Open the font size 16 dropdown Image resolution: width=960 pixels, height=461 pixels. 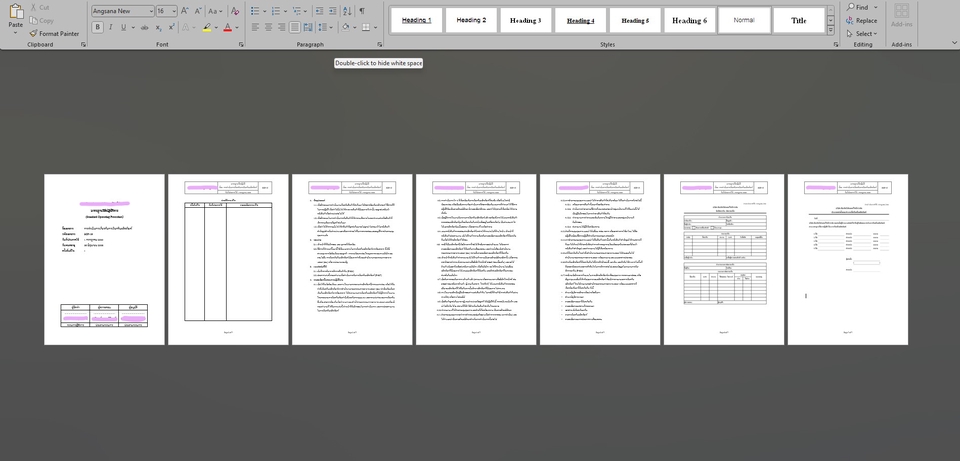(174, 11)
